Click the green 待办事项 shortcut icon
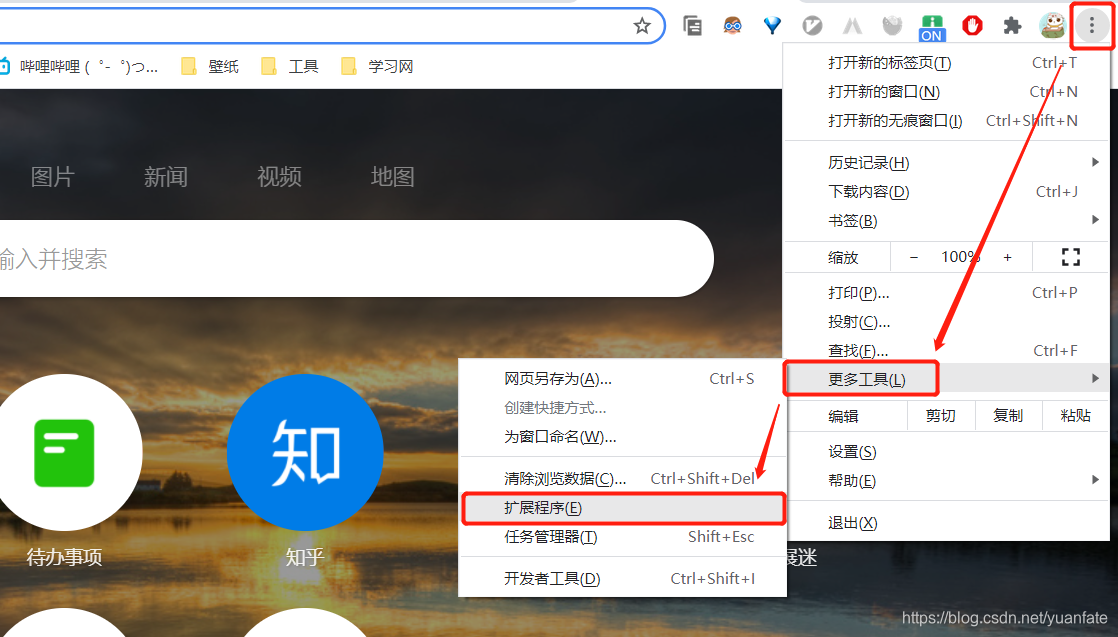 coord(64,453)
